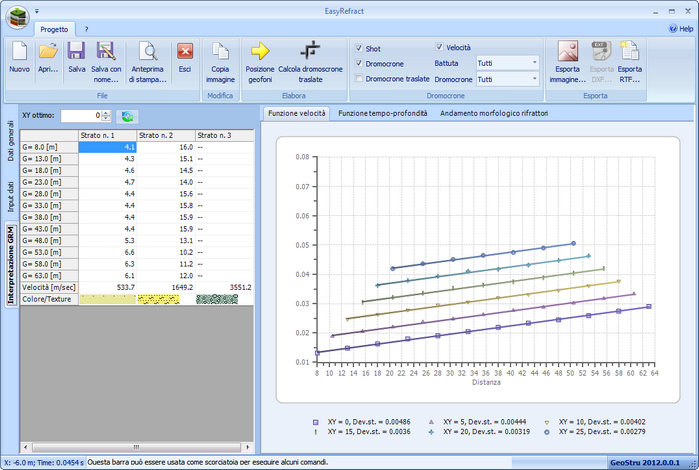This screenshot has height=470, width=699.
Task: Open quick access toolbar customize arrow
Action: pos(37,11)
